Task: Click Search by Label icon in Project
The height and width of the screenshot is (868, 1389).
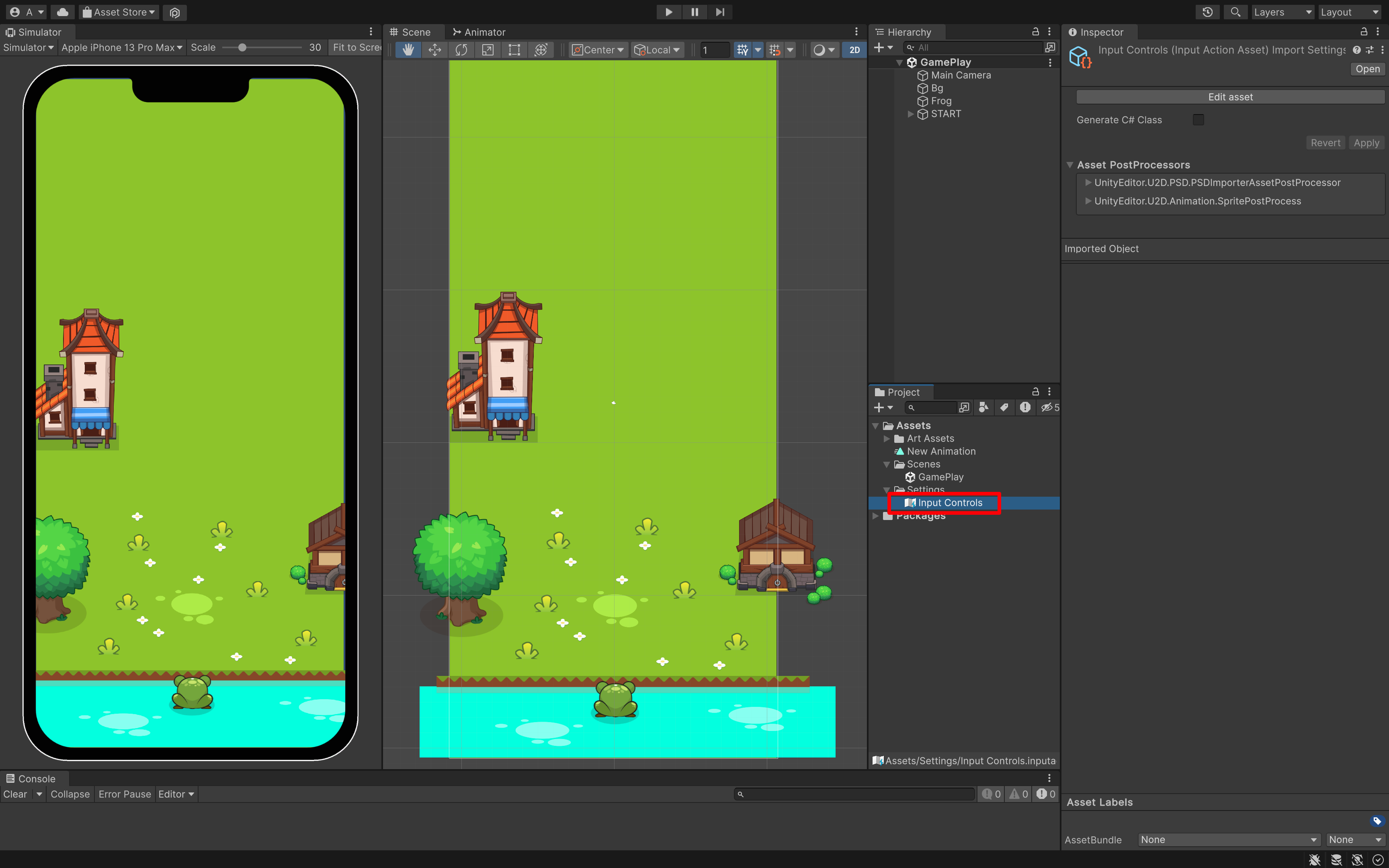Action: pyautogui.click(x=1004, y=407)
